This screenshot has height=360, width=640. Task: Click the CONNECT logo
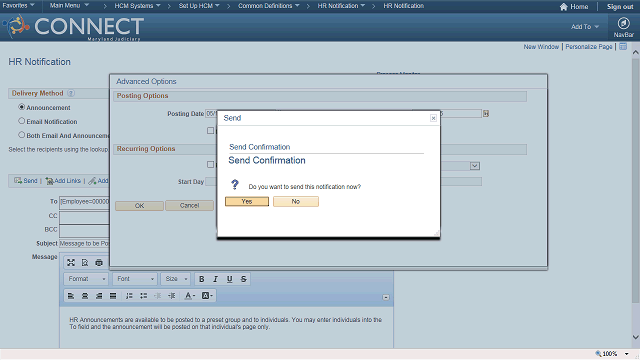73,27
